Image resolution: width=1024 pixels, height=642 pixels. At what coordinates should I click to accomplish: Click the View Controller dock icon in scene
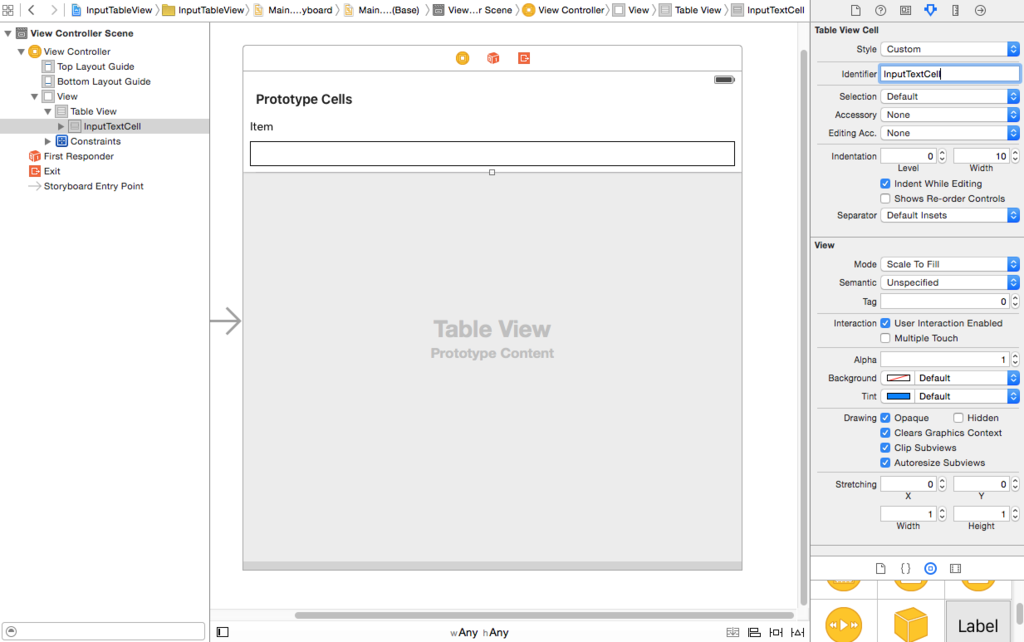(462, 58)
